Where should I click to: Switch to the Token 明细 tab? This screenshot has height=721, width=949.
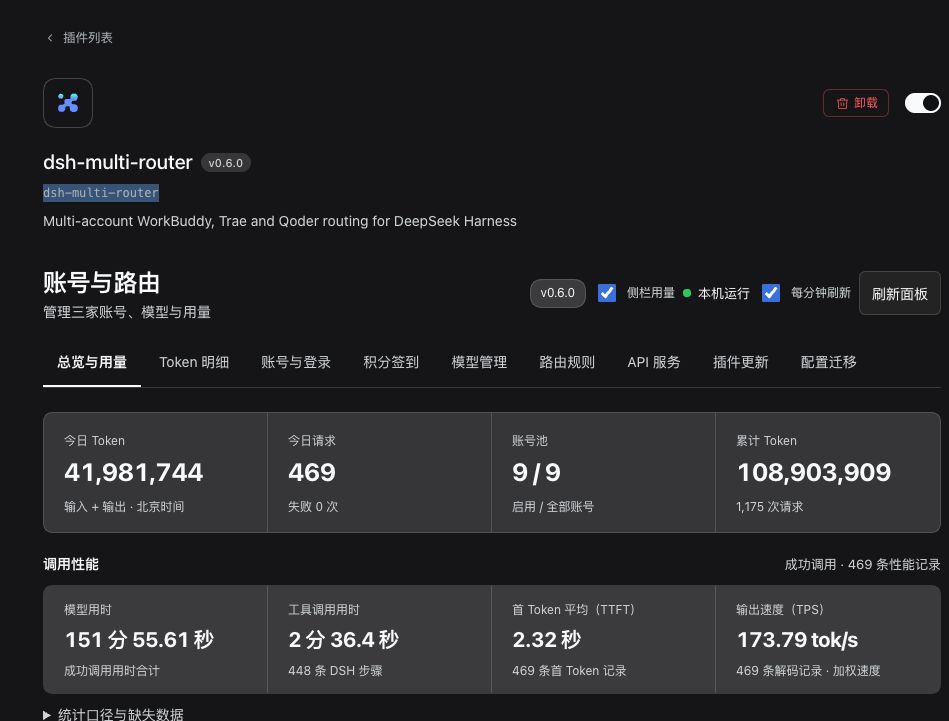click(194, 362)
